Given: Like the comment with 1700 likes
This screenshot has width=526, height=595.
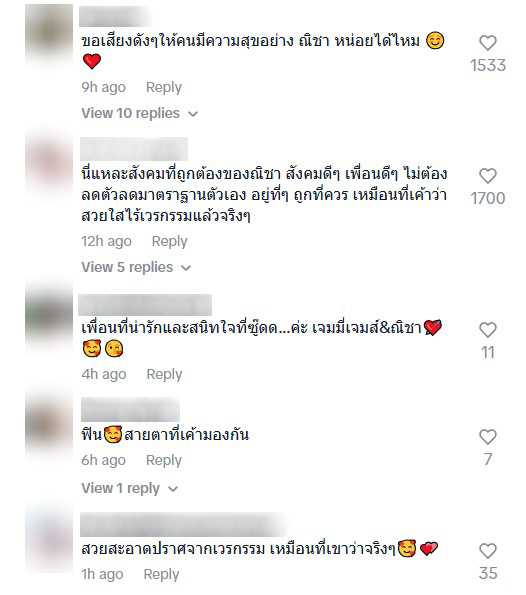Looking at the screenshot, I should (488, 176).
